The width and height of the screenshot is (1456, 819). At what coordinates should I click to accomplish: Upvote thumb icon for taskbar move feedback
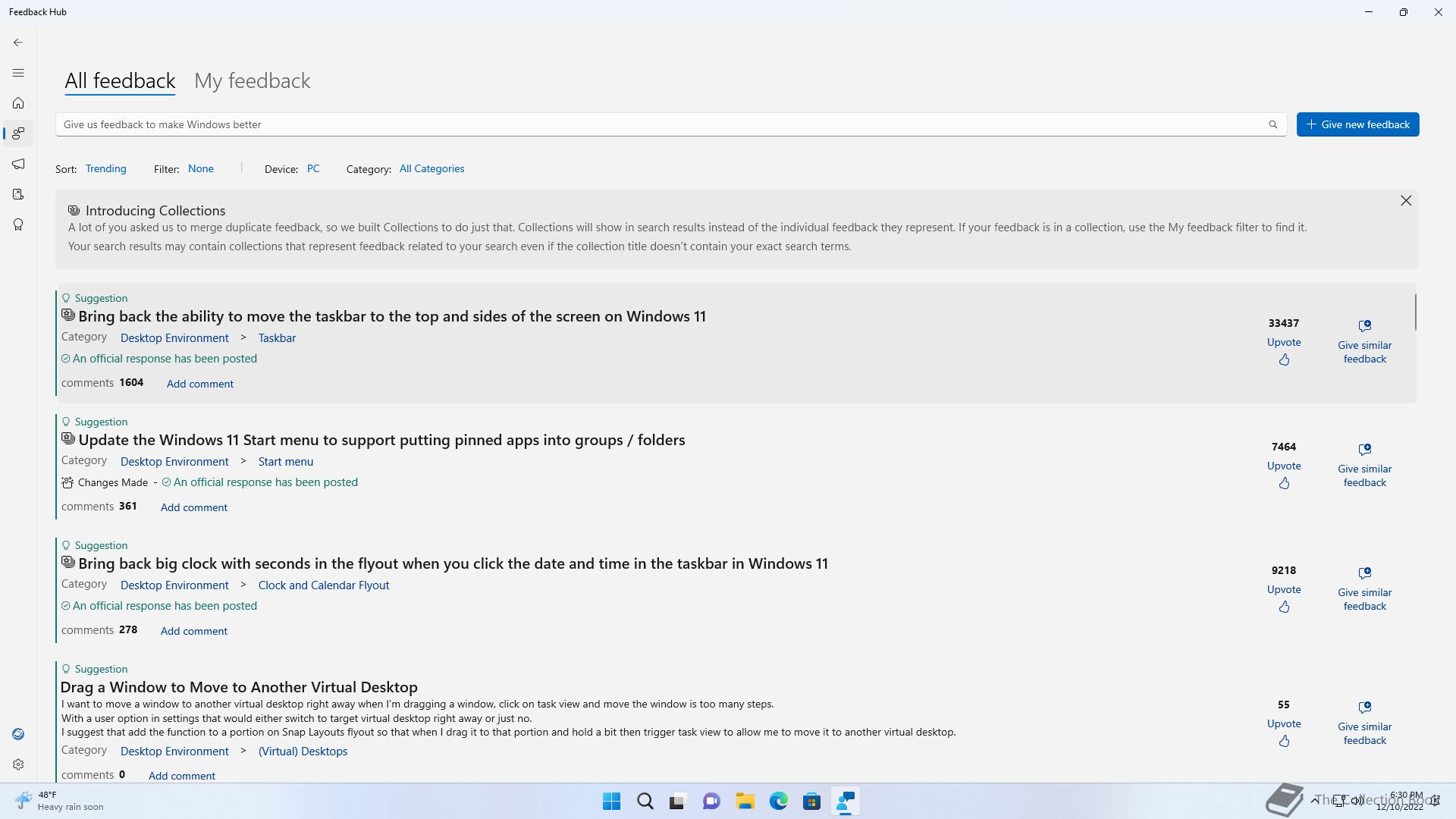coord(1284,359)
